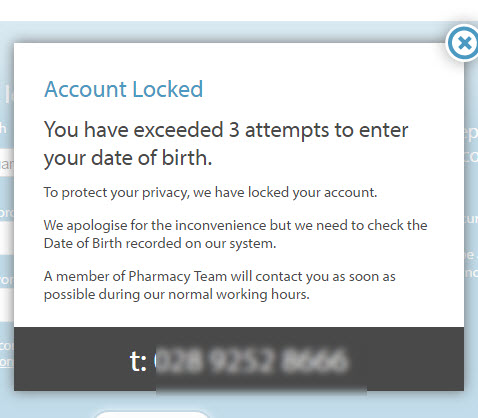Select the "Account Locked" heading

(124, 89)
